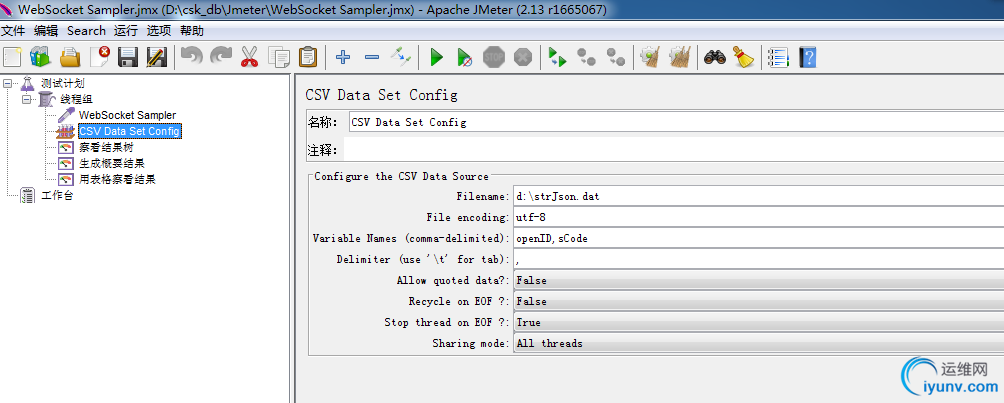Click the Save As pencil-disk icon
1004x403 pixels.
pyautogui.click(x=156, y=57)
